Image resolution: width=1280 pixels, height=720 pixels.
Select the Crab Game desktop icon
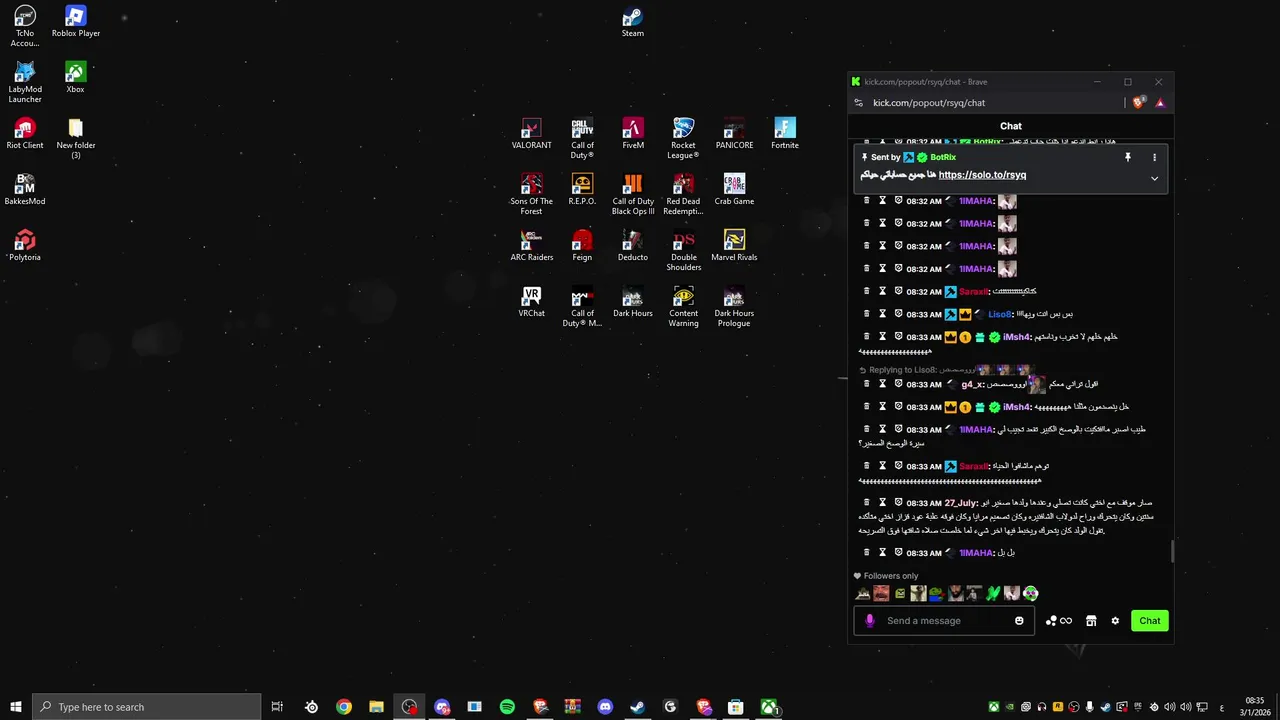click(734, 190)
